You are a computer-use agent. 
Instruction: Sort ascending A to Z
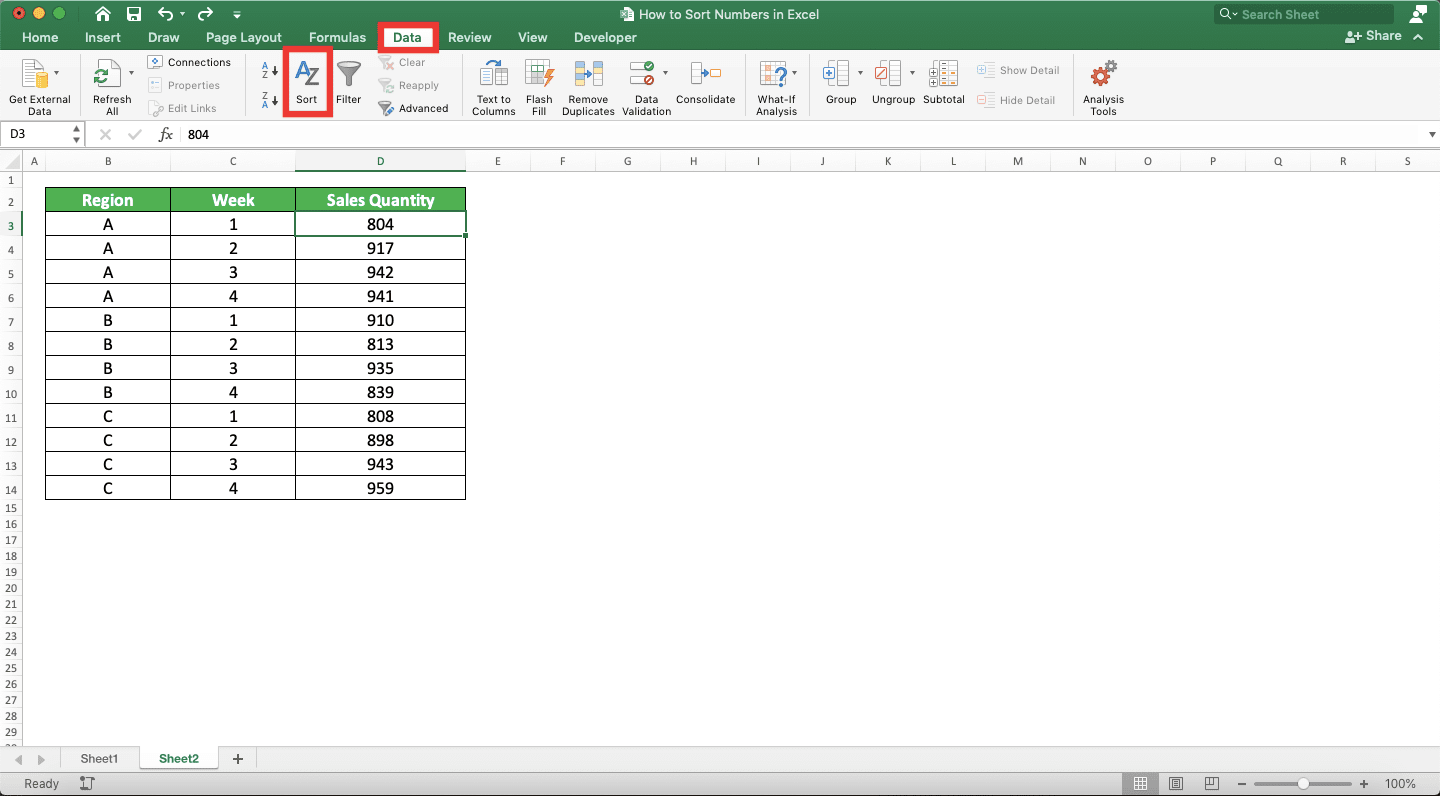(x=270, y=71)
